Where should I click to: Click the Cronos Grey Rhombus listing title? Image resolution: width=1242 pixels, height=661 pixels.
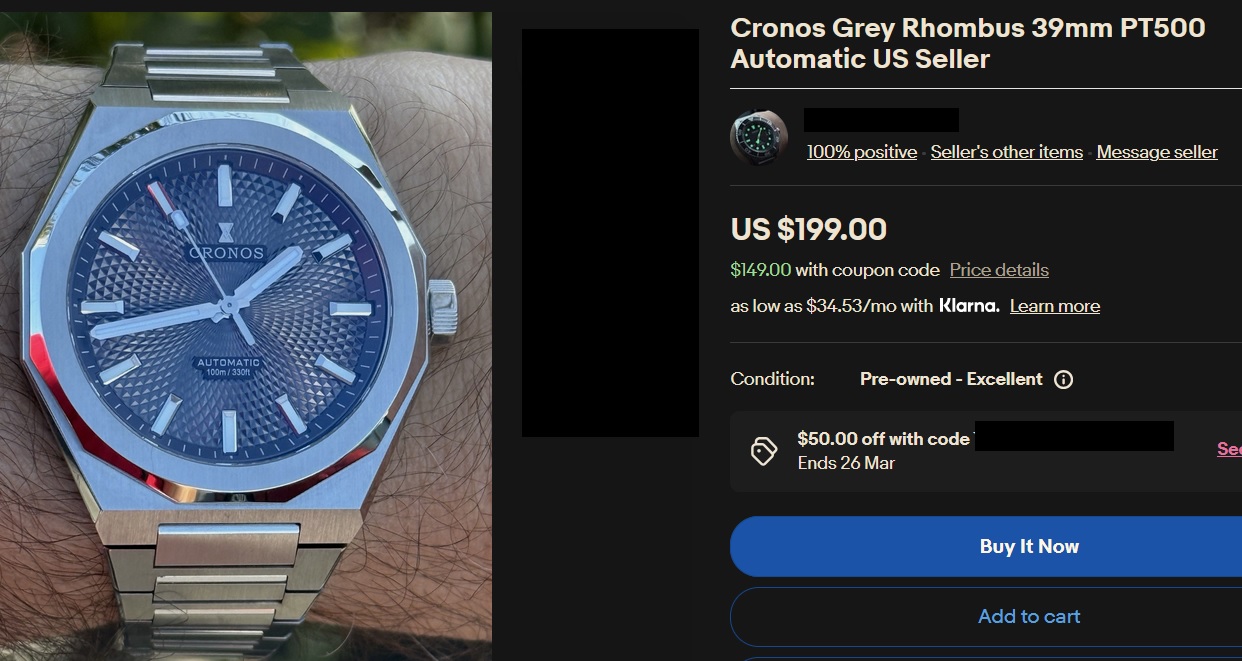(x=967, y=43)
